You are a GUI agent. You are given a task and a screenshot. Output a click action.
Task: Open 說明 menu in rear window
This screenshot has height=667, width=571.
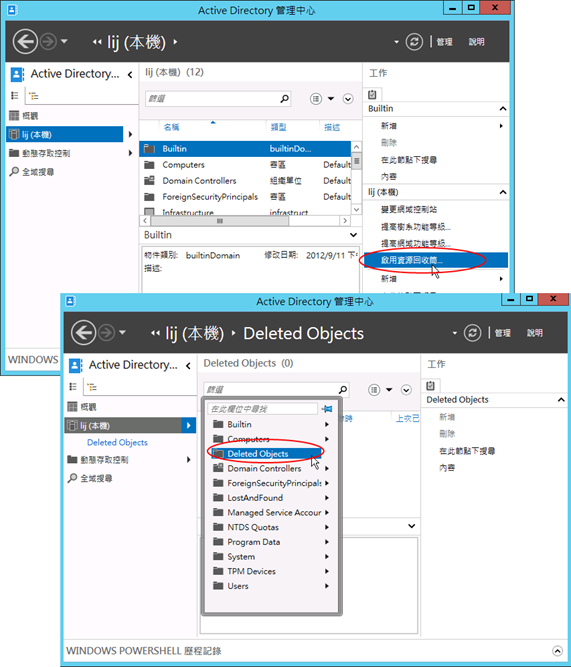(x=476, y=42)
